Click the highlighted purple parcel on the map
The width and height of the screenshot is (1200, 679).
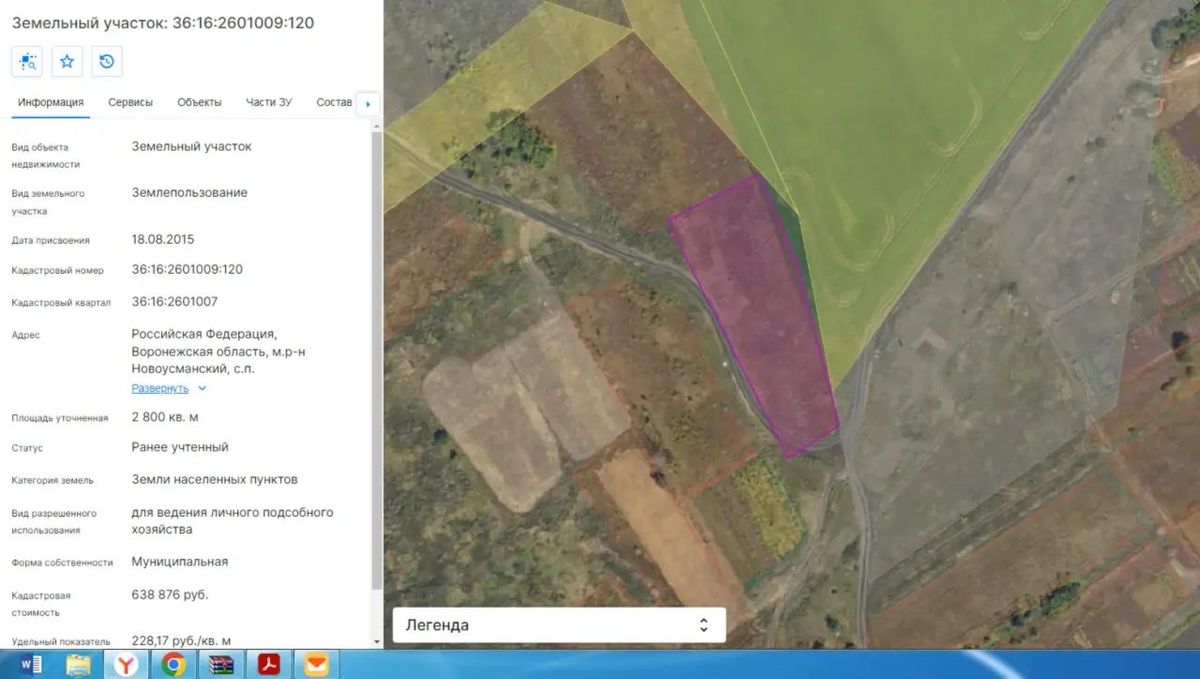click(x=757, y=316)
